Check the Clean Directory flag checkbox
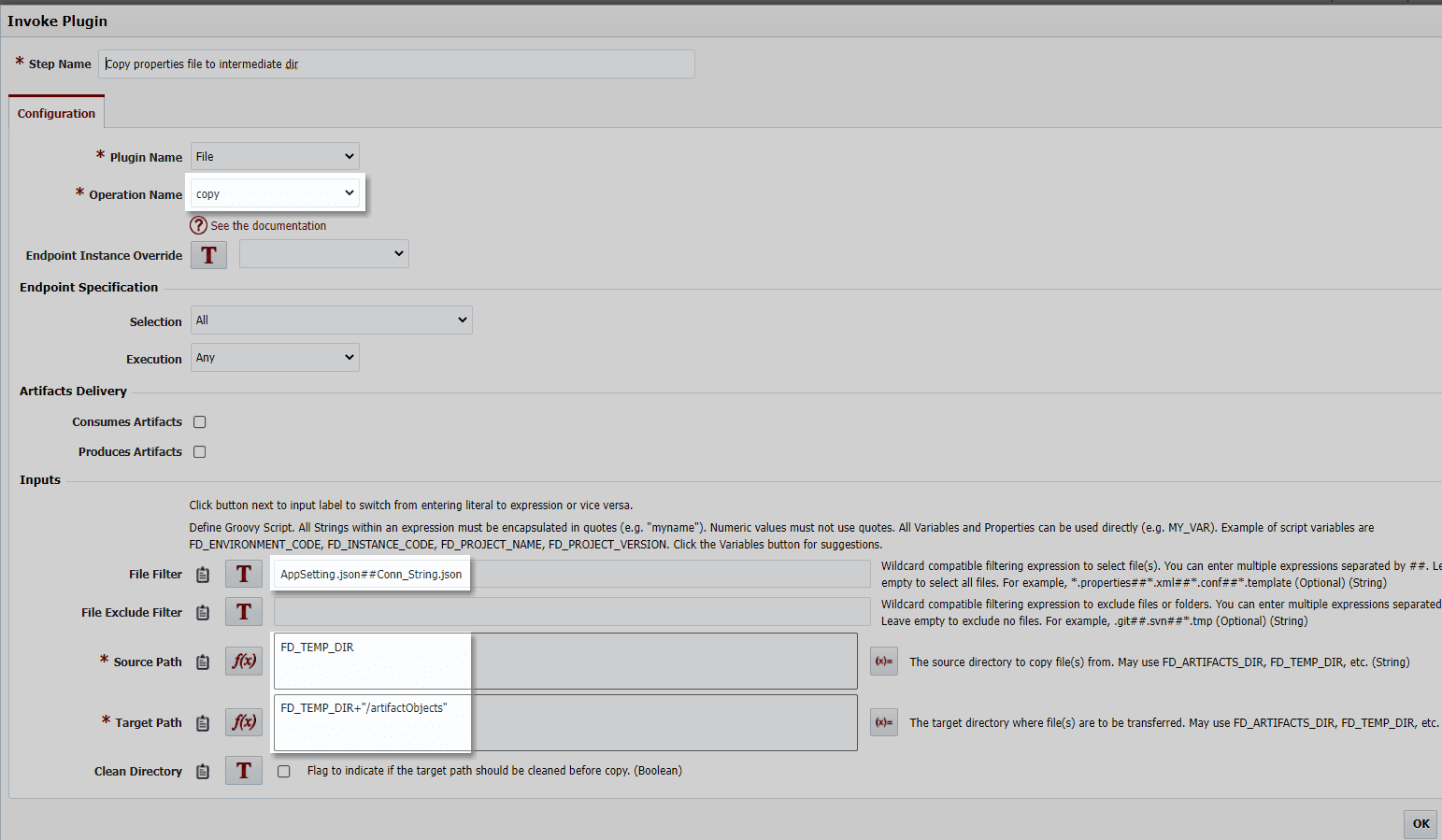 pyautogui.click(x=284, y=771)
